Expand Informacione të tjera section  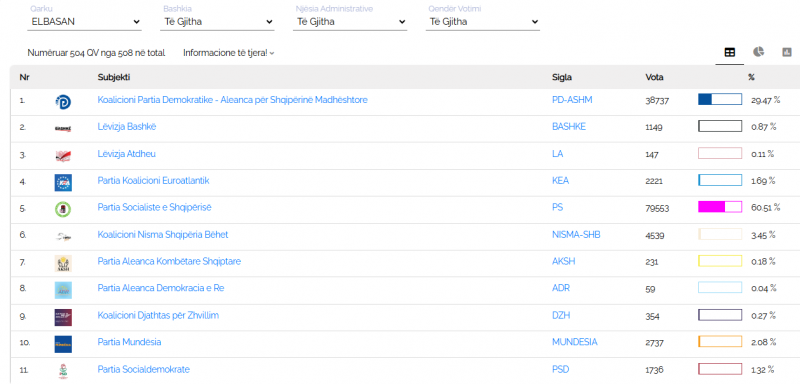pos(229,53)
